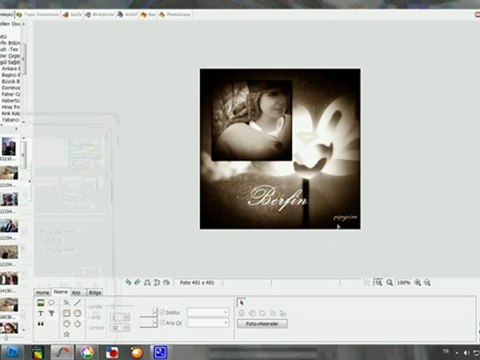Switch to the Home tab
Viewport: 480px width, 360px height.
pos(42,293)
